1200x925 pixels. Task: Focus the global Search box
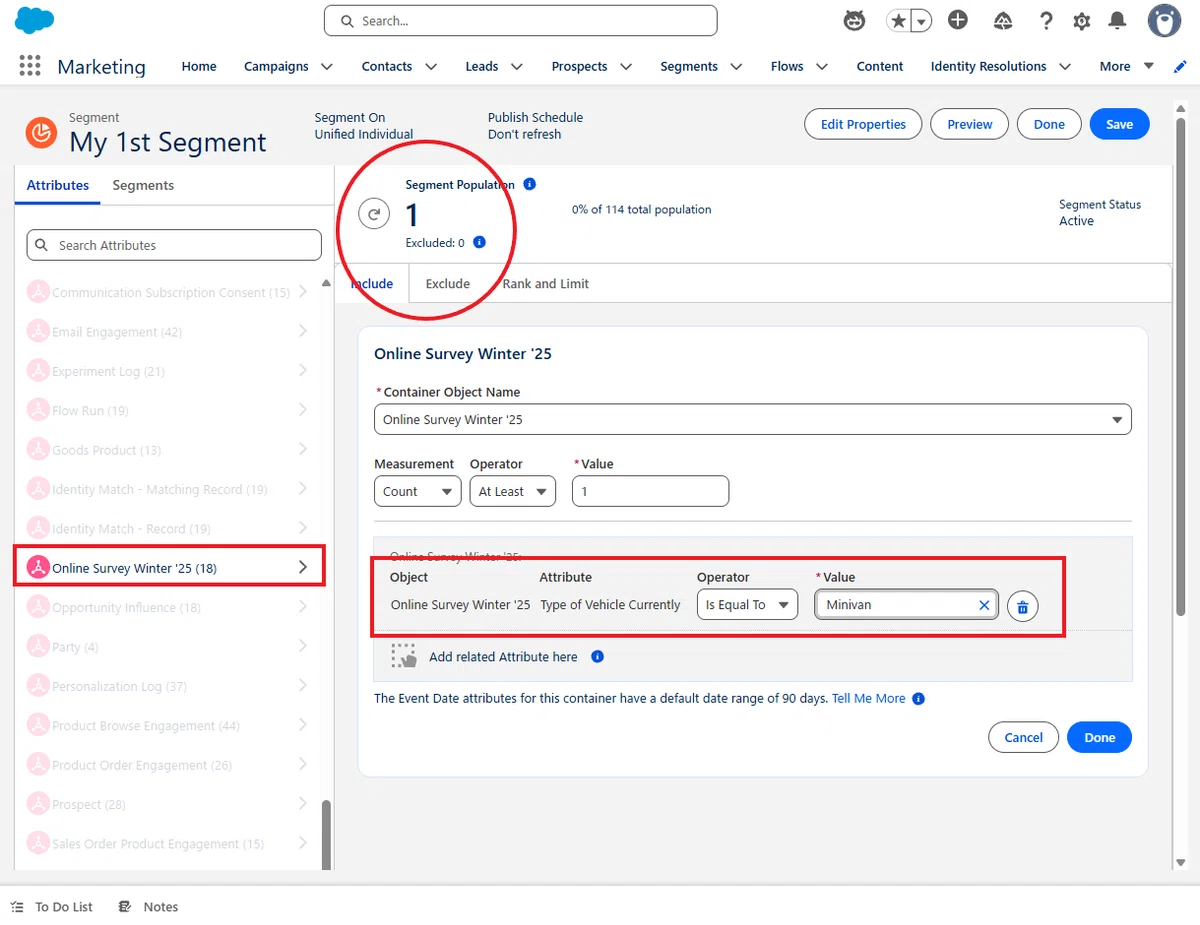point(520,20)
